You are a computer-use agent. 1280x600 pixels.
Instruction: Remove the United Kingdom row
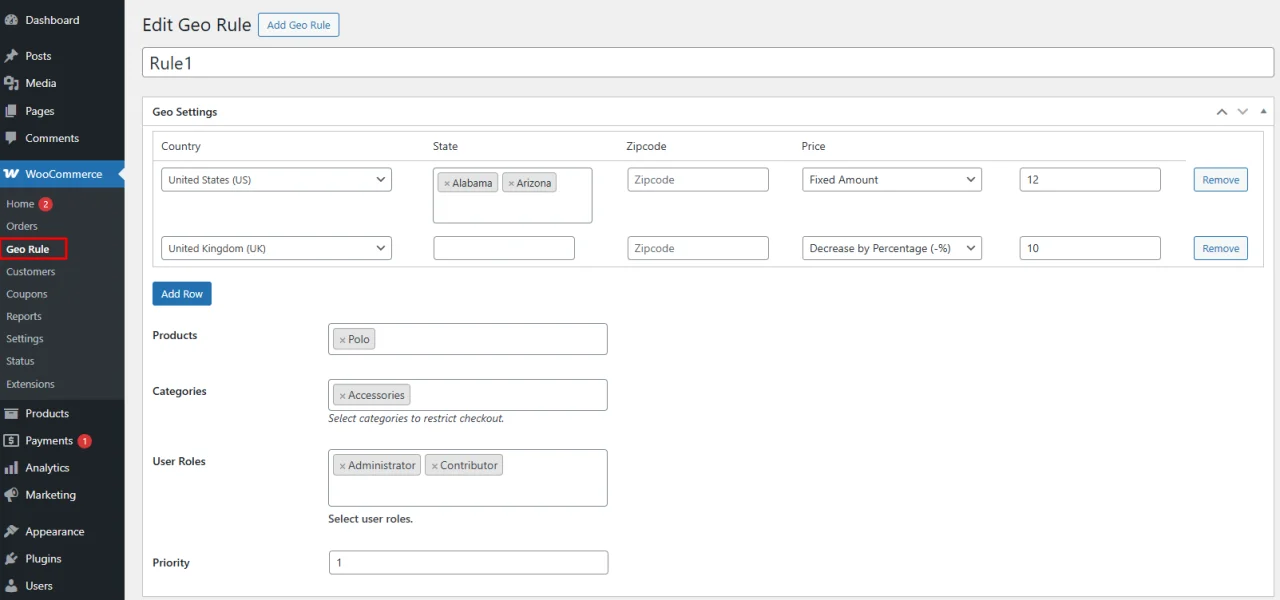[1221, 248]
